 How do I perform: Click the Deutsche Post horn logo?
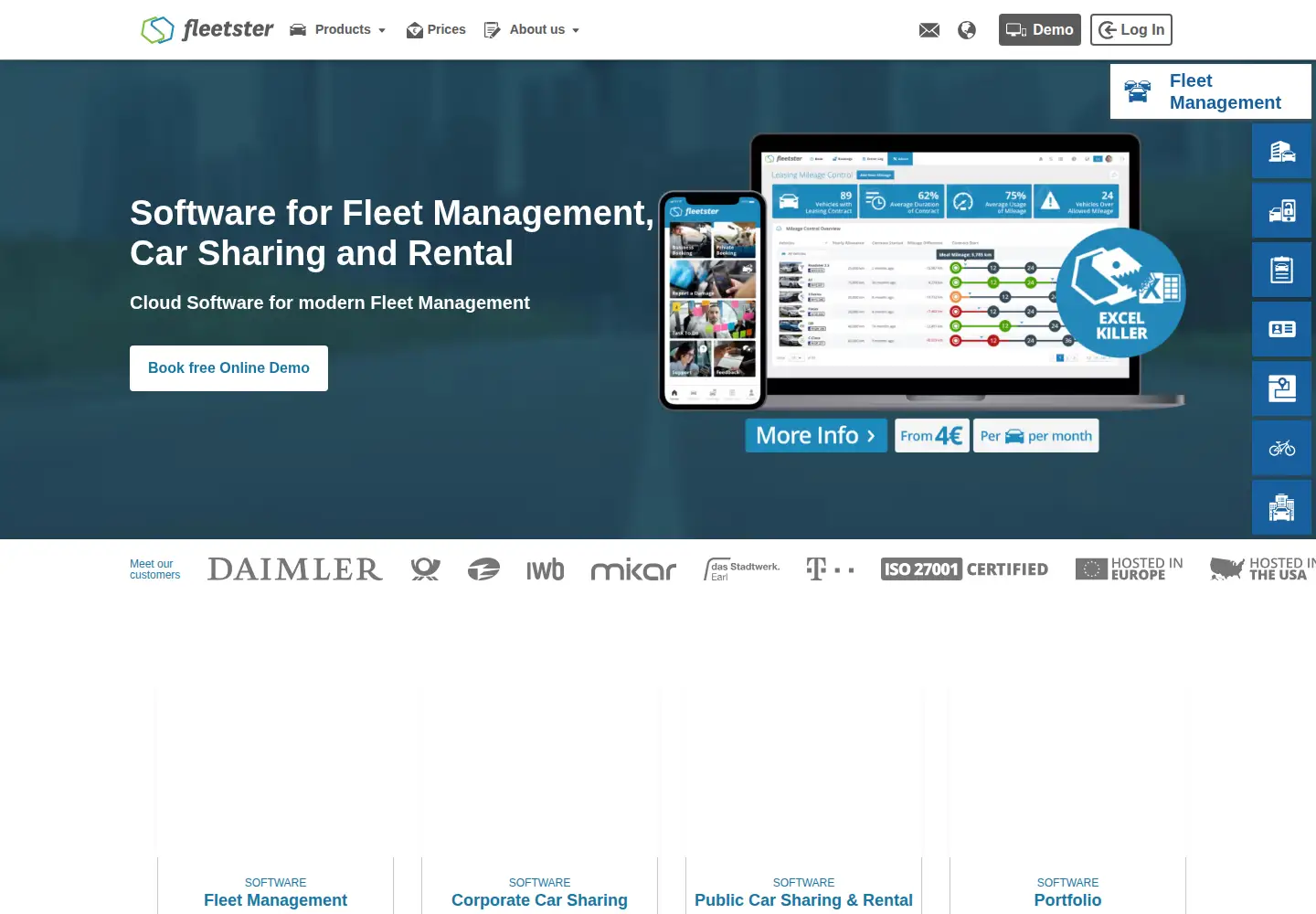pyautogui.click(x=425, y=569)
